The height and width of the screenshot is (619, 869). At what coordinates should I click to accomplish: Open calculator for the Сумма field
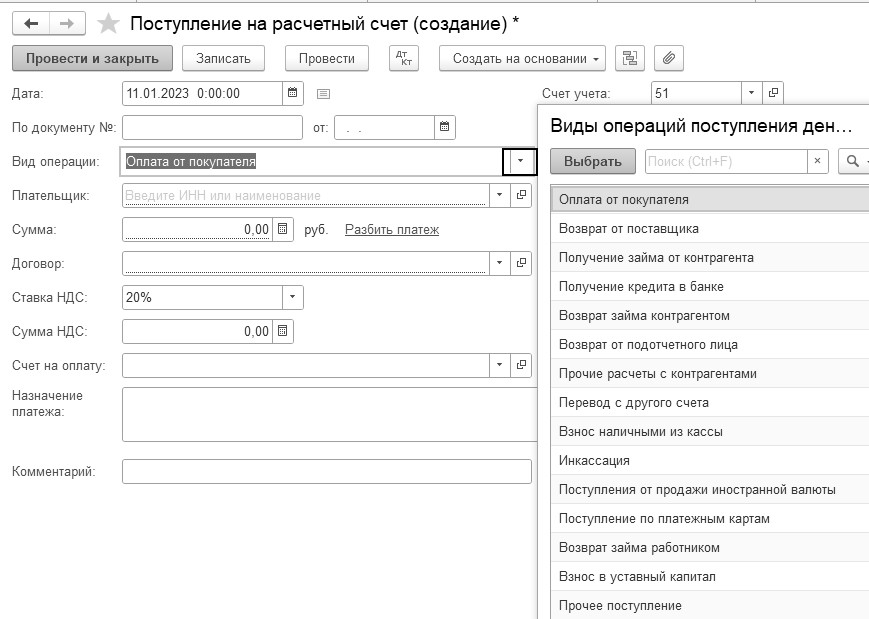tap(283, 229)
